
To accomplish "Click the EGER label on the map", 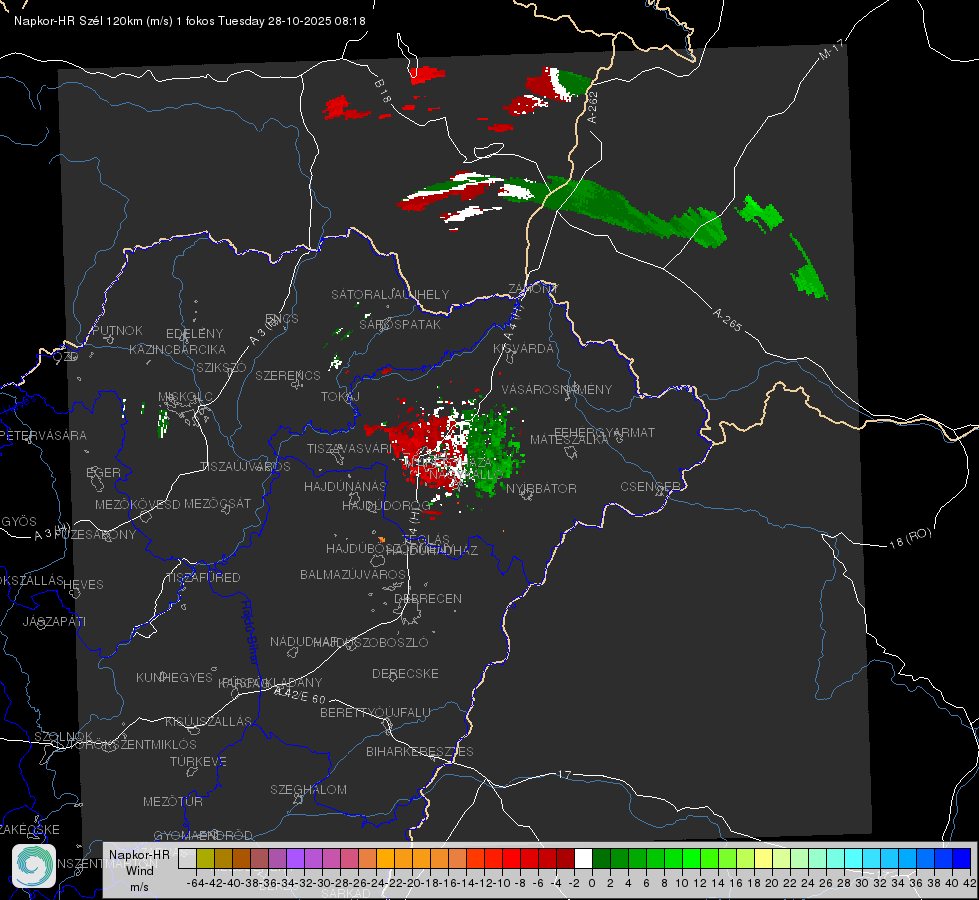I will [103, 473].
